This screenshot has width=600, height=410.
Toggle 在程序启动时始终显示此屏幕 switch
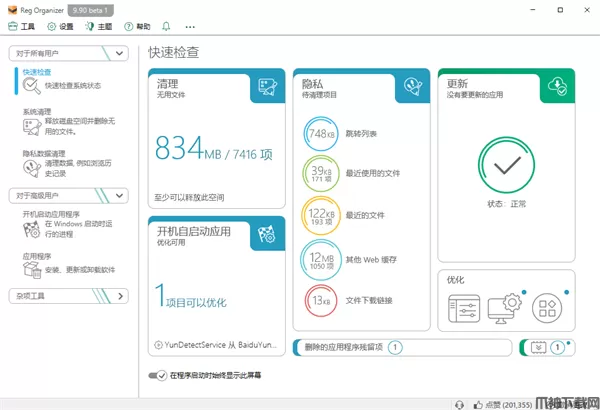[158, 376]
